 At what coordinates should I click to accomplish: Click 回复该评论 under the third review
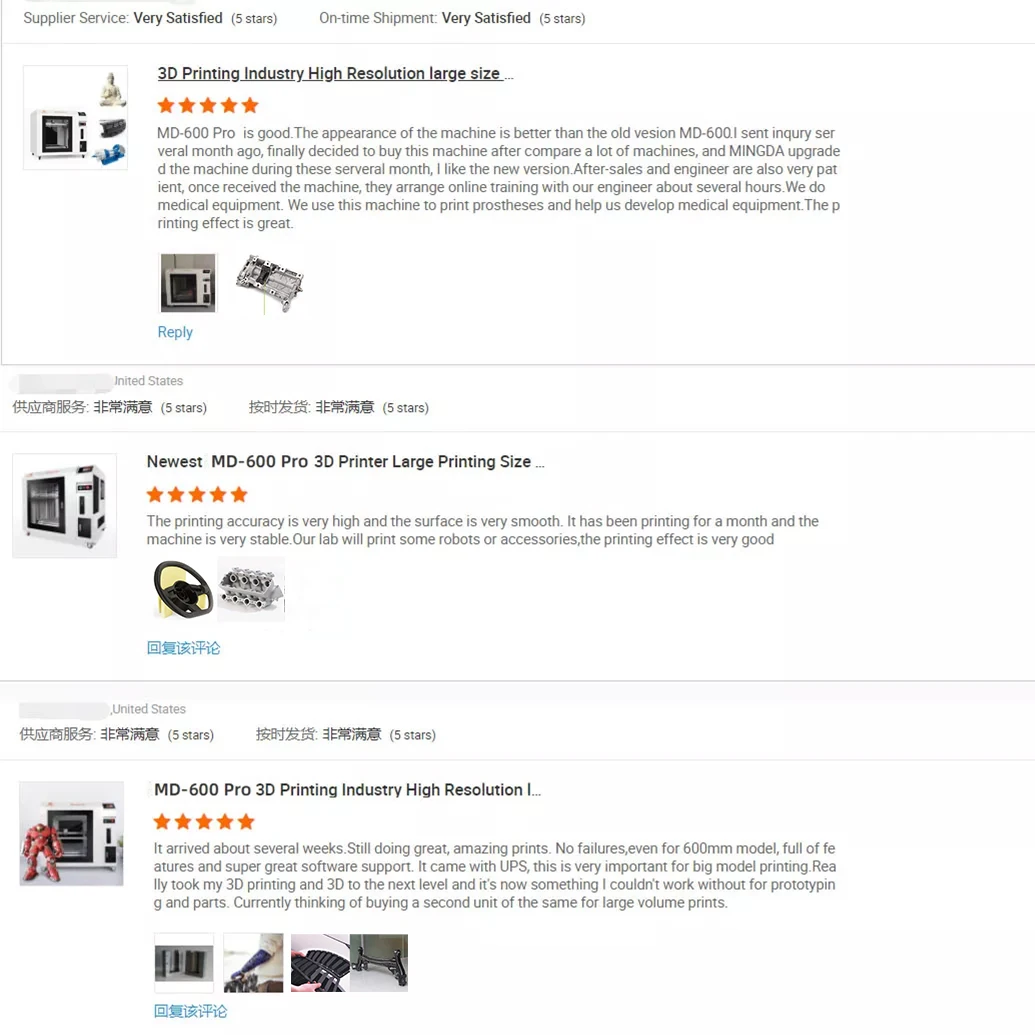click(x=191, y=1011)
